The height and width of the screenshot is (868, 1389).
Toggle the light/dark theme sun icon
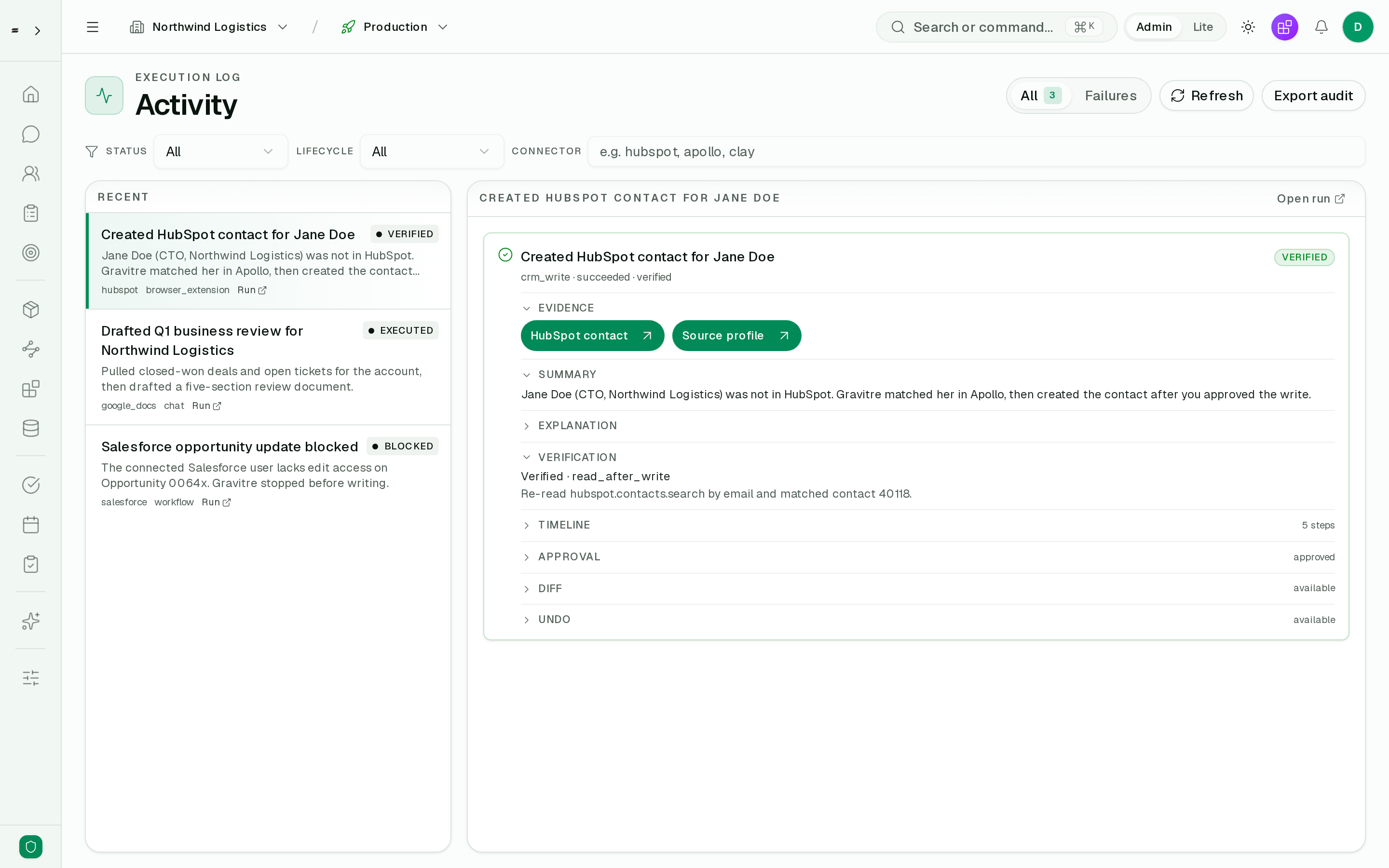click(x=1248, y=27)
